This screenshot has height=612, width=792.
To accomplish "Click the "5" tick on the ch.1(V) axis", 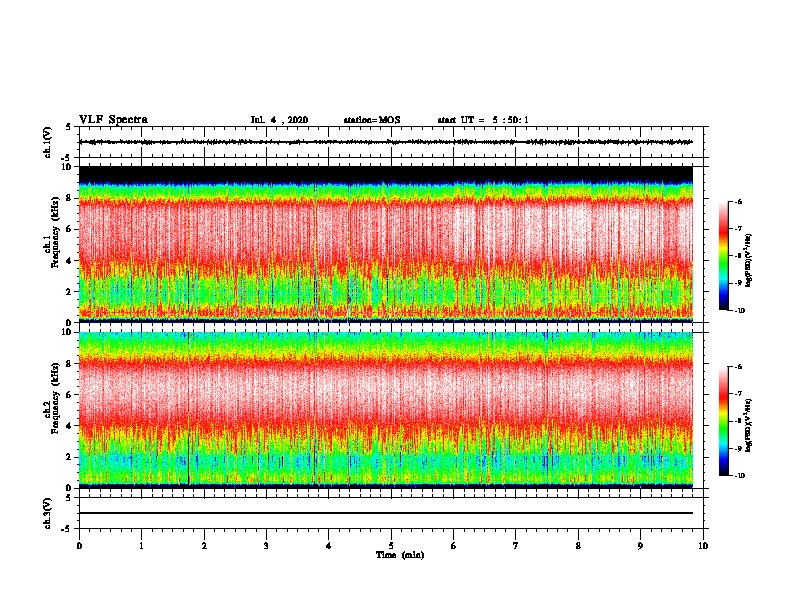I will click(69, 127).
